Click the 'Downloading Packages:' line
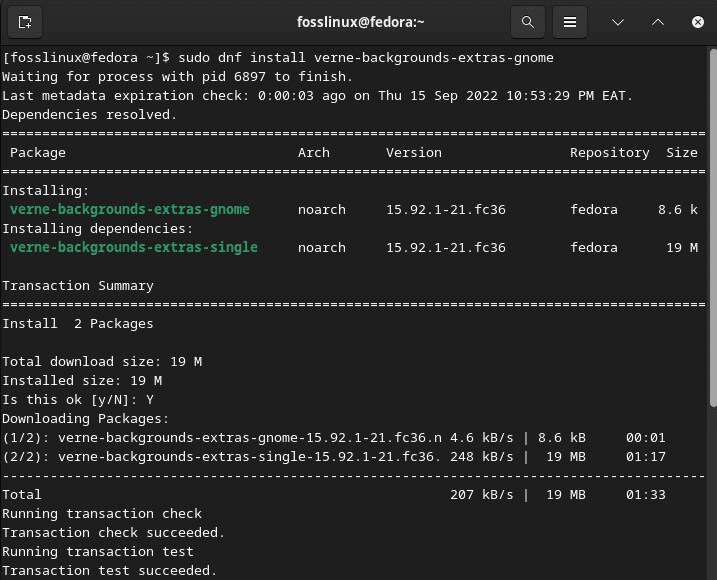 86,419
